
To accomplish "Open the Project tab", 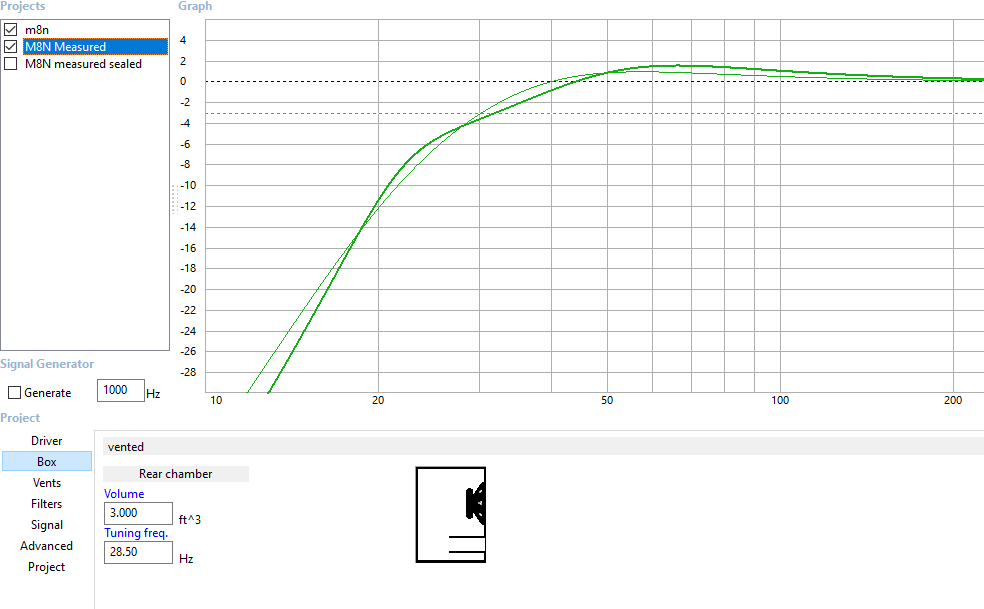I will (x=46, y=567).
